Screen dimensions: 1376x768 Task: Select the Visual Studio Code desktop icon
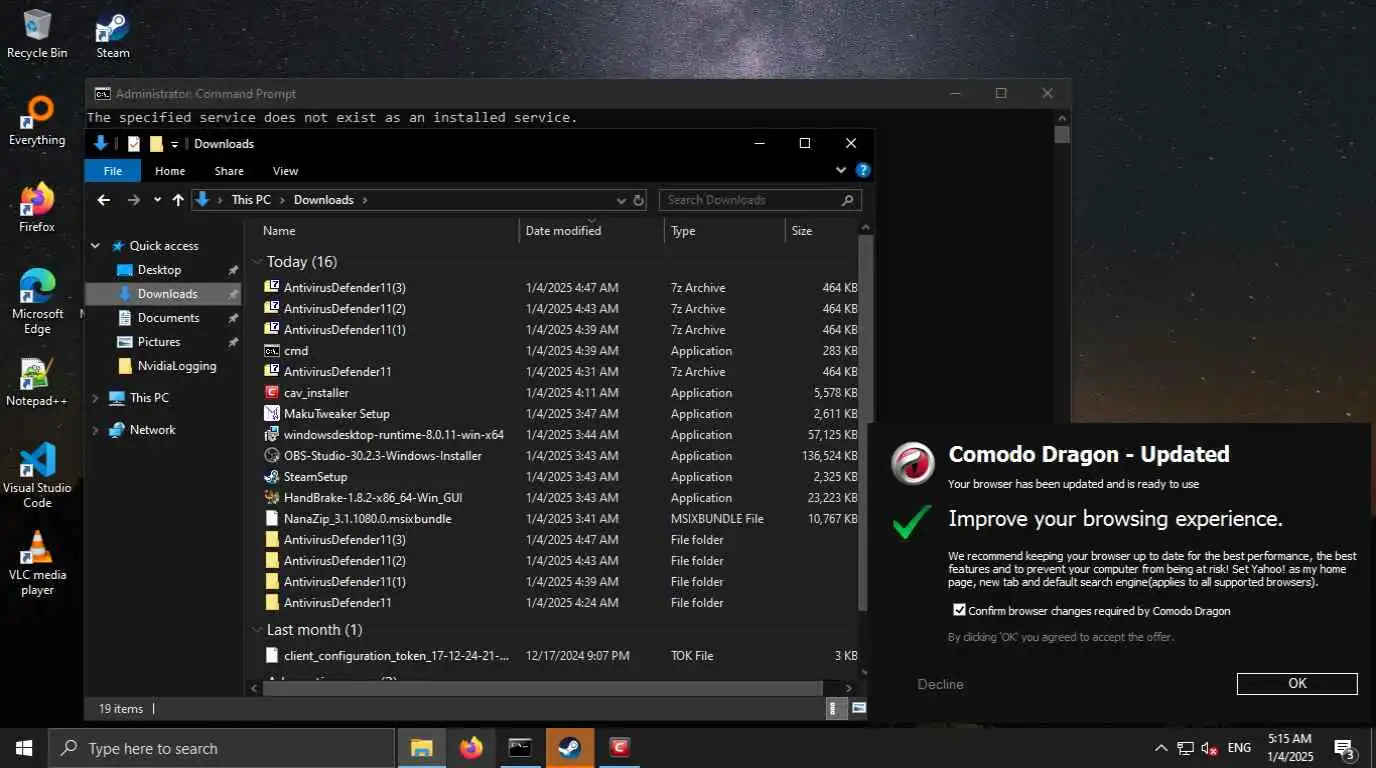[37, 475]
